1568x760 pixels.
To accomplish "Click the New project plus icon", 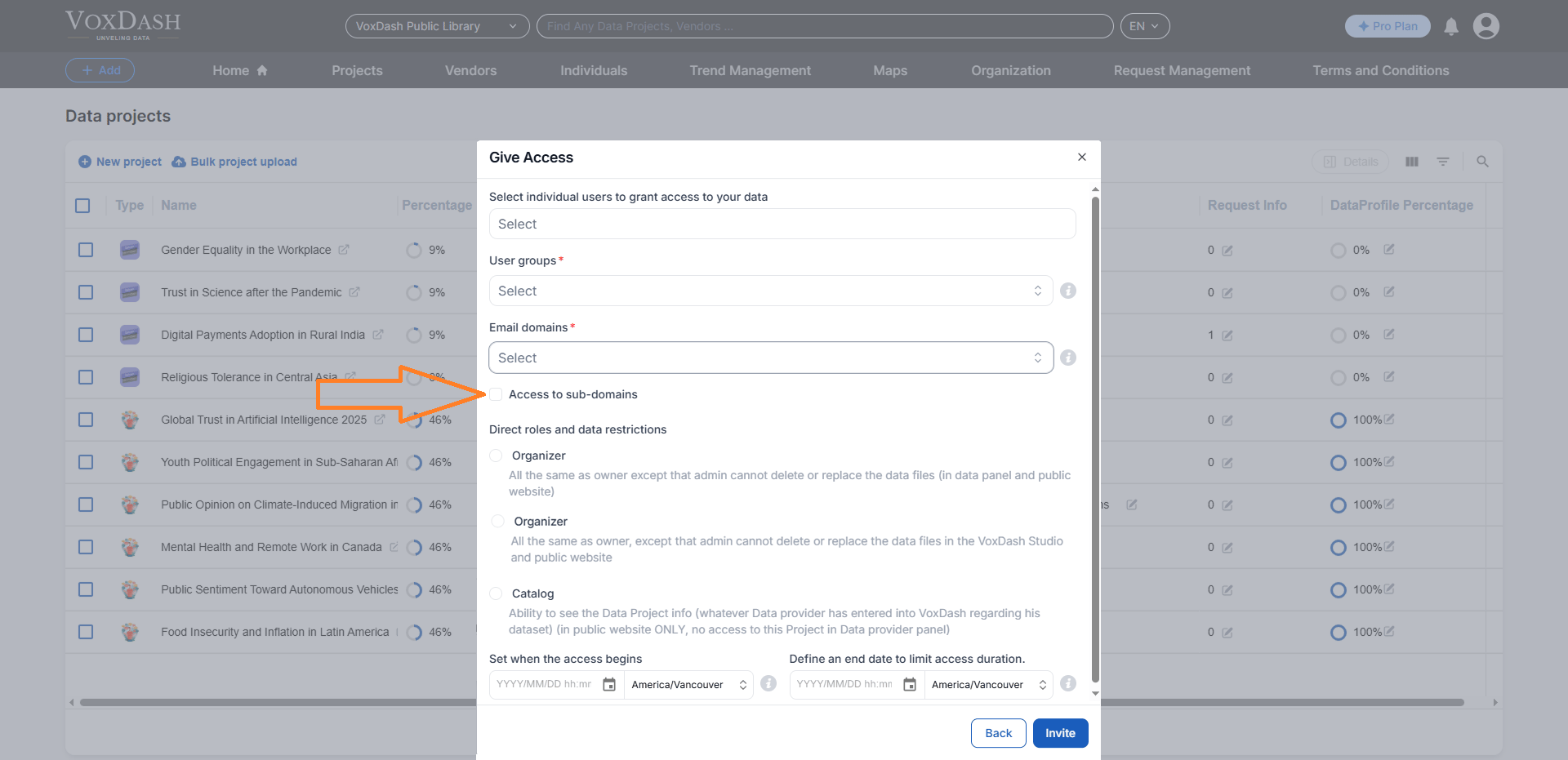I will (85, 162).
